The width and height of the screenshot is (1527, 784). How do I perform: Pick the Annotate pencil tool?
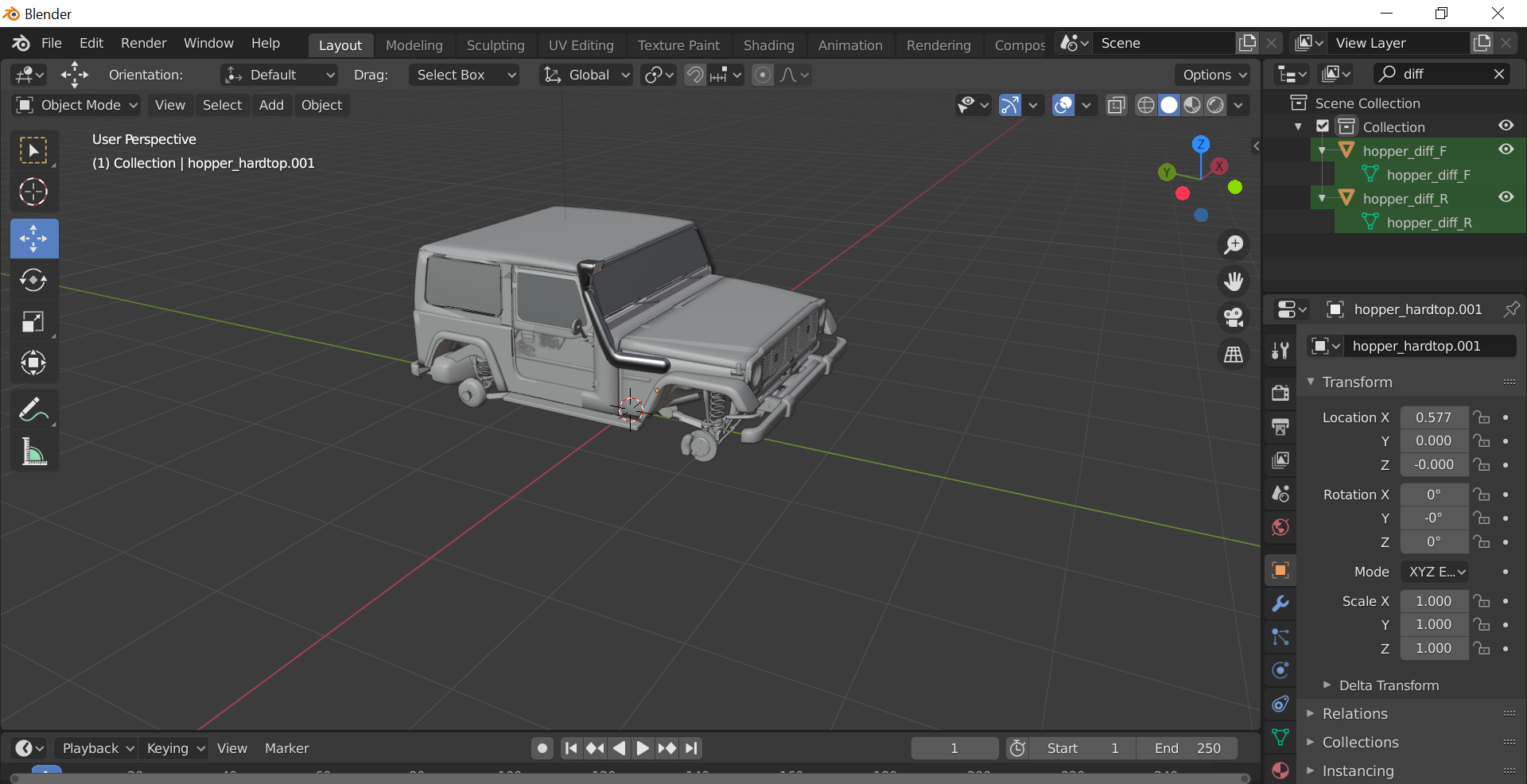[33, 410]
